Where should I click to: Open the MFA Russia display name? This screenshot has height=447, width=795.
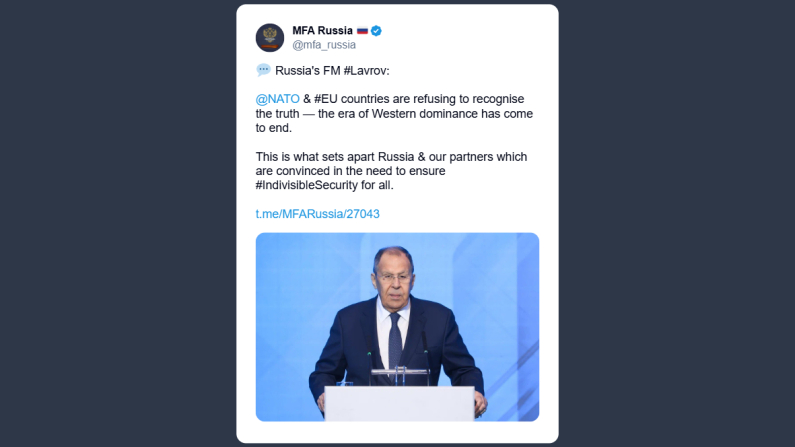pos(322,31)
